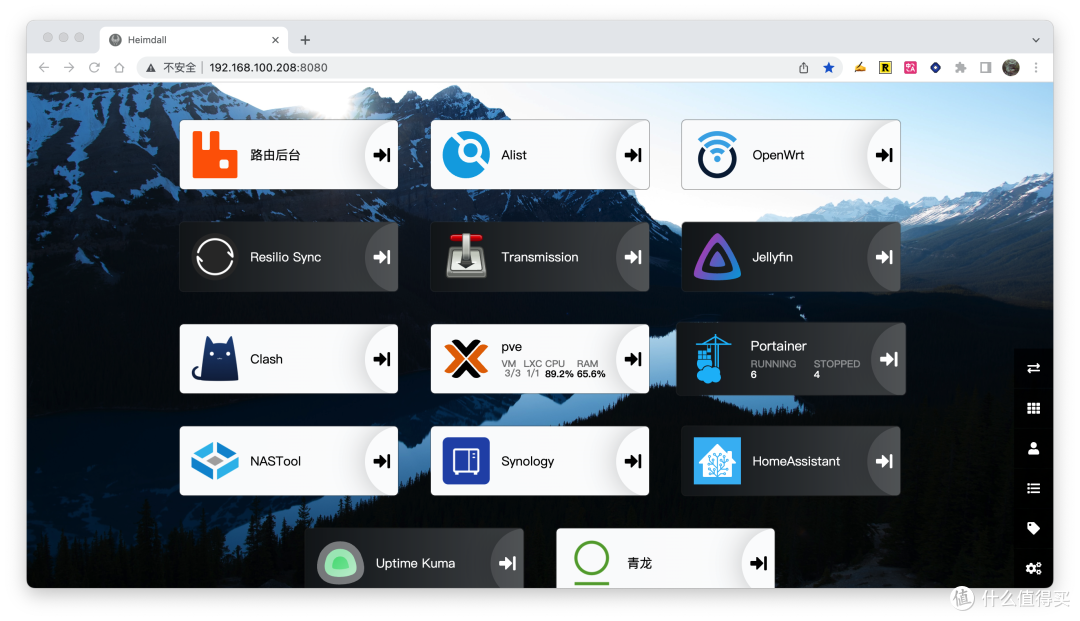Launch Resilio Sync with its arrow button
This screenshot has width=1080, height=621.
click(382, 257)
